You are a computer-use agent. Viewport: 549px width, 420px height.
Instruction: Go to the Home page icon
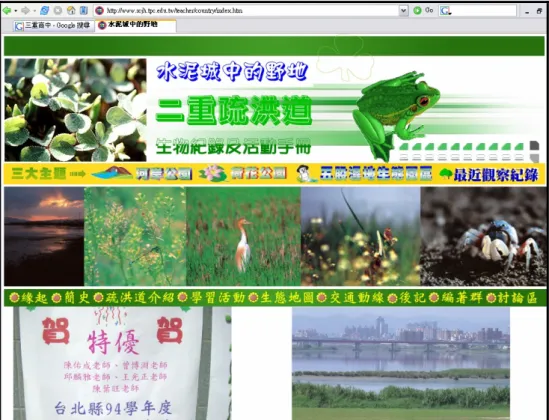(71, 10)
